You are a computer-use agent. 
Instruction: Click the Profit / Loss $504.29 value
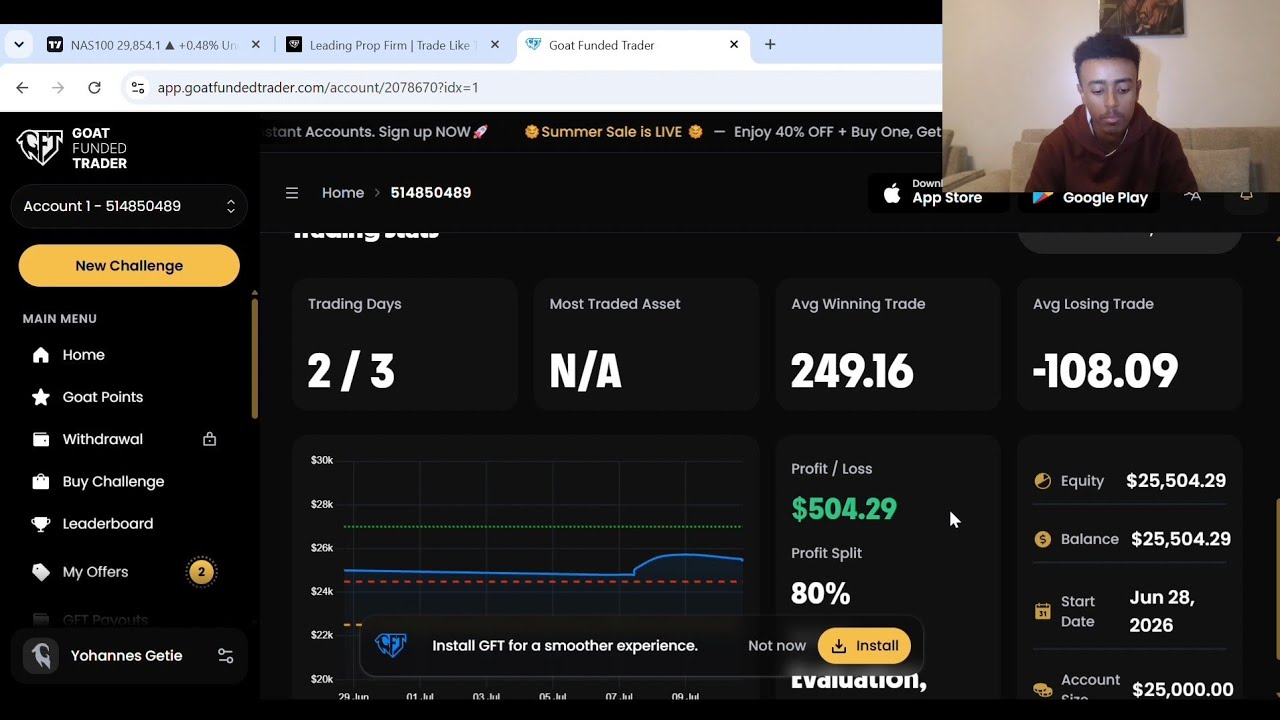(x=844, y=509)
